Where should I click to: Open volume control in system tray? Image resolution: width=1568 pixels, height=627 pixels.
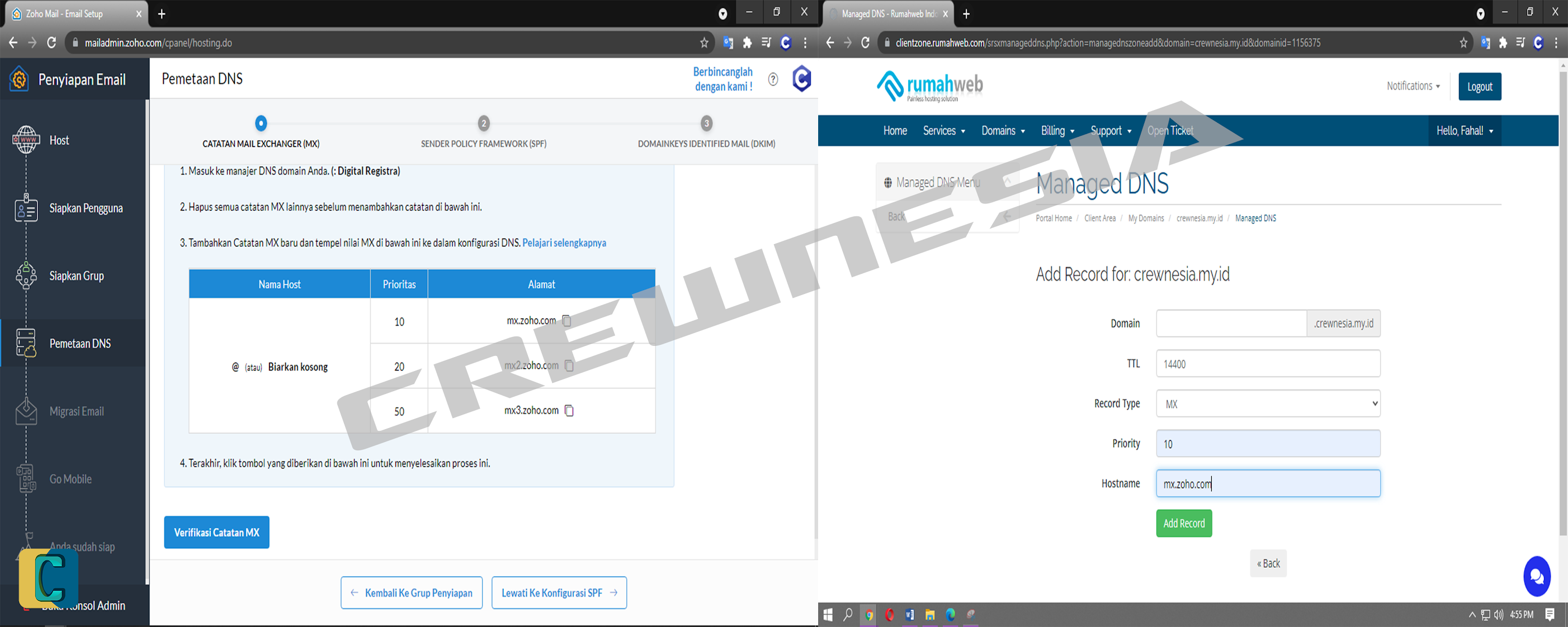point(1498,615)
